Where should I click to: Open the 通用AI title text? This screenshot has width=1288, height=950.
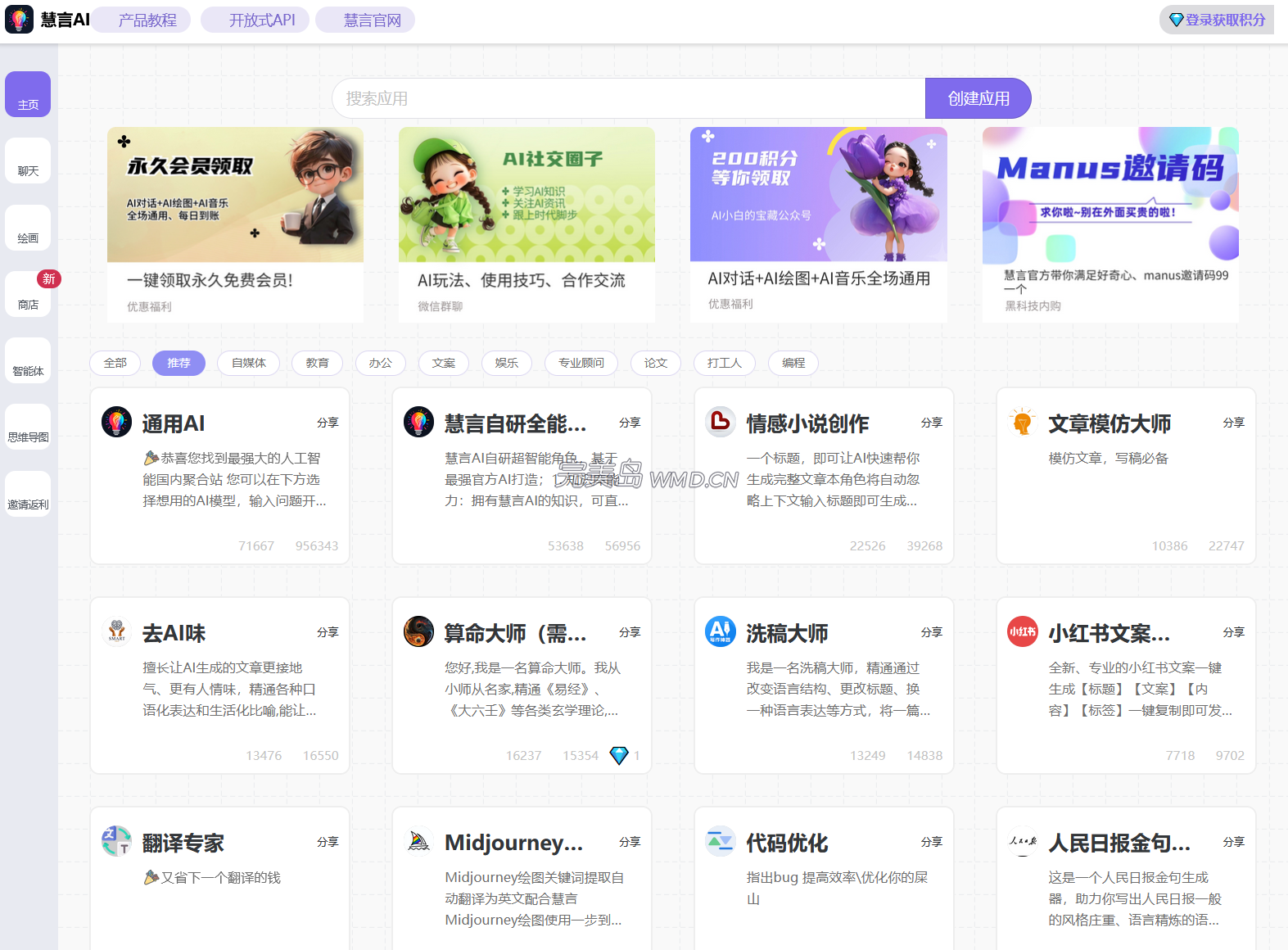[x=174, y=423]
